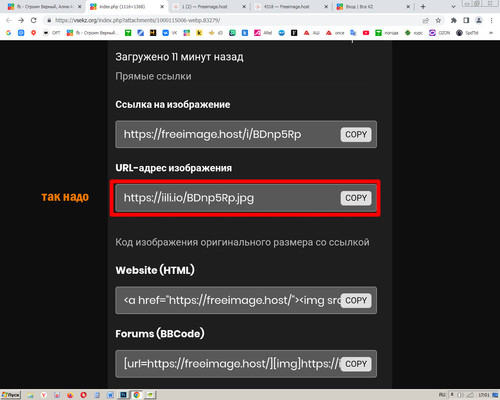Open the browser side panel
500x400 pixels.
click(x=466, y=20)
